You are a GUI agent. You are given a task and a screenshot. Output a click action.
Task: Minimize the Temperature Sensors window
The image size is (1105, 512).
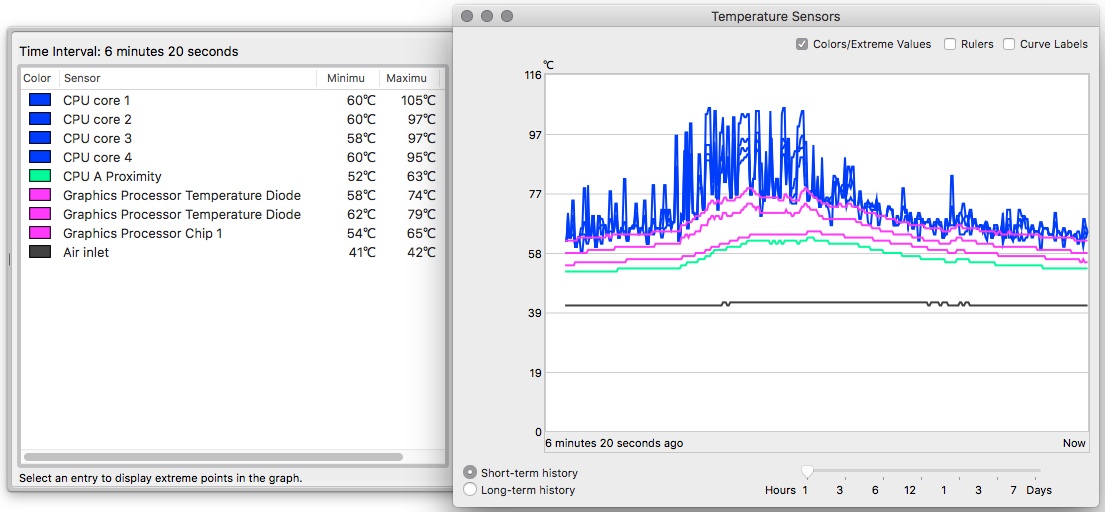[487, 15]
